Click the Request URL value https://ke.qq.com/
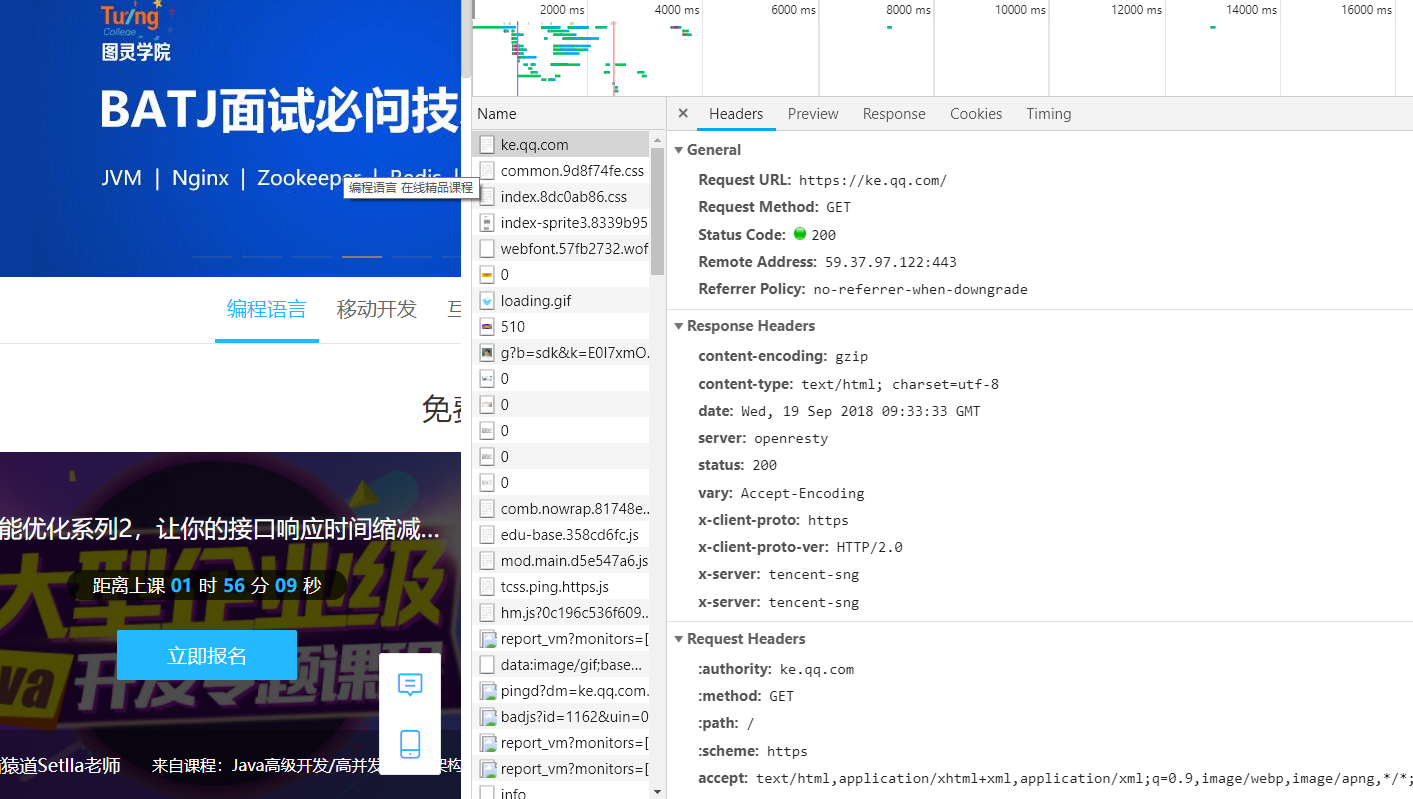This screenshot has width=1413, height=799. (x=872, y=181)
